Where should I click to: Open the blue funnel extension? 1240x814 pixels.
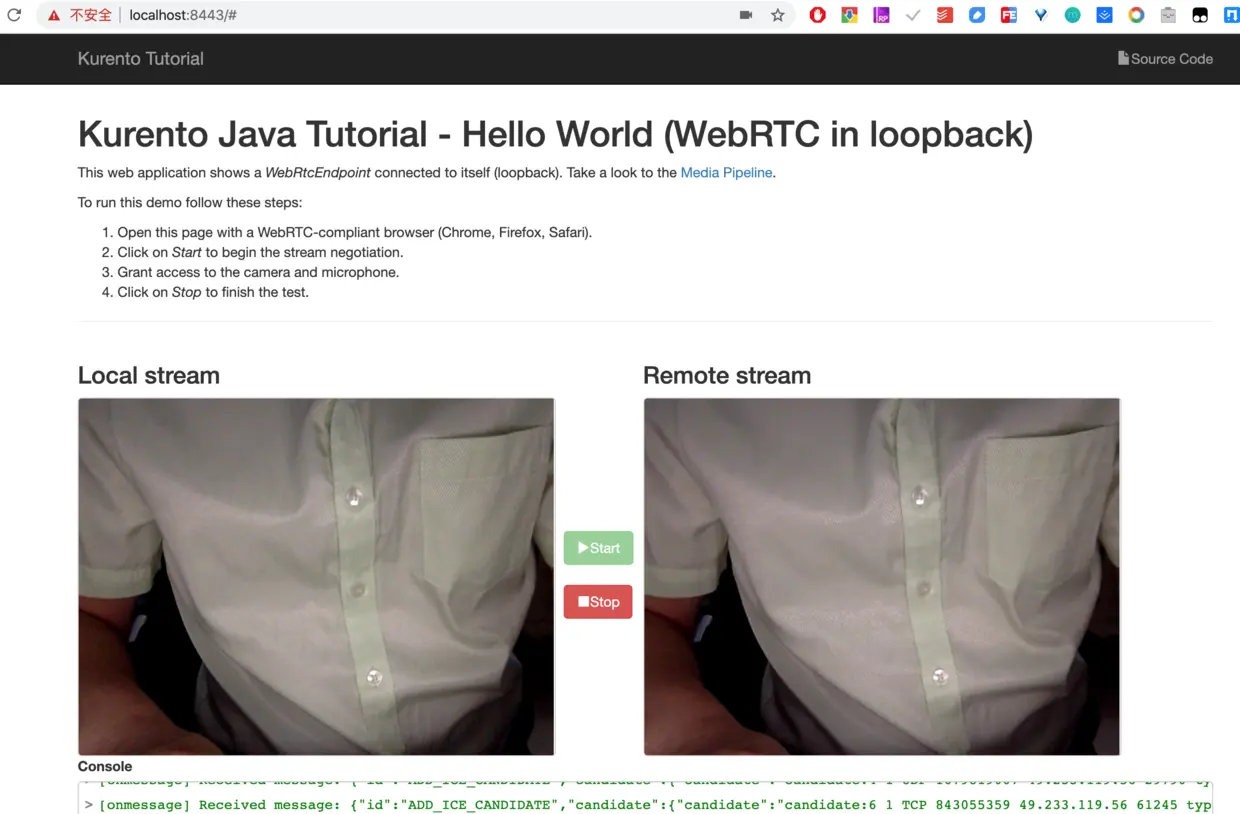click(x=1041, y=15)
